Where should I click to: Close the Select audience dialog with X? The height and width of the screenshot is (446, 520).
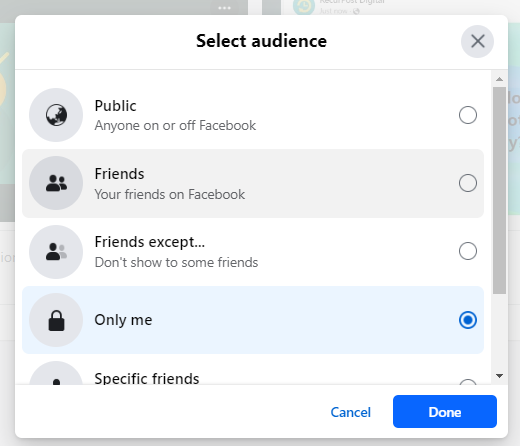(477, 42)
